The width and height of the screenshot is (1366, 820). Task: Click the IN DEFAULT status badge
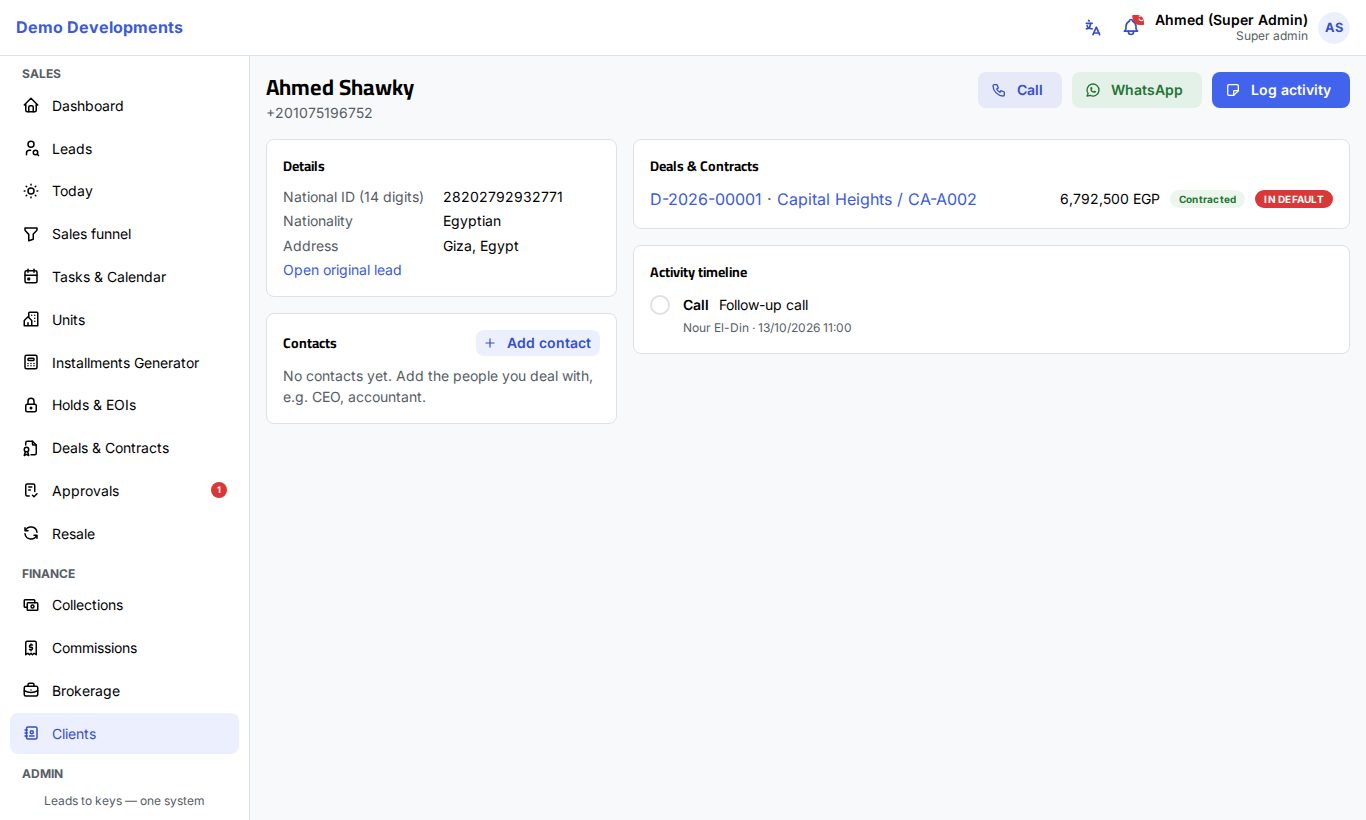tap(1294, 199)
